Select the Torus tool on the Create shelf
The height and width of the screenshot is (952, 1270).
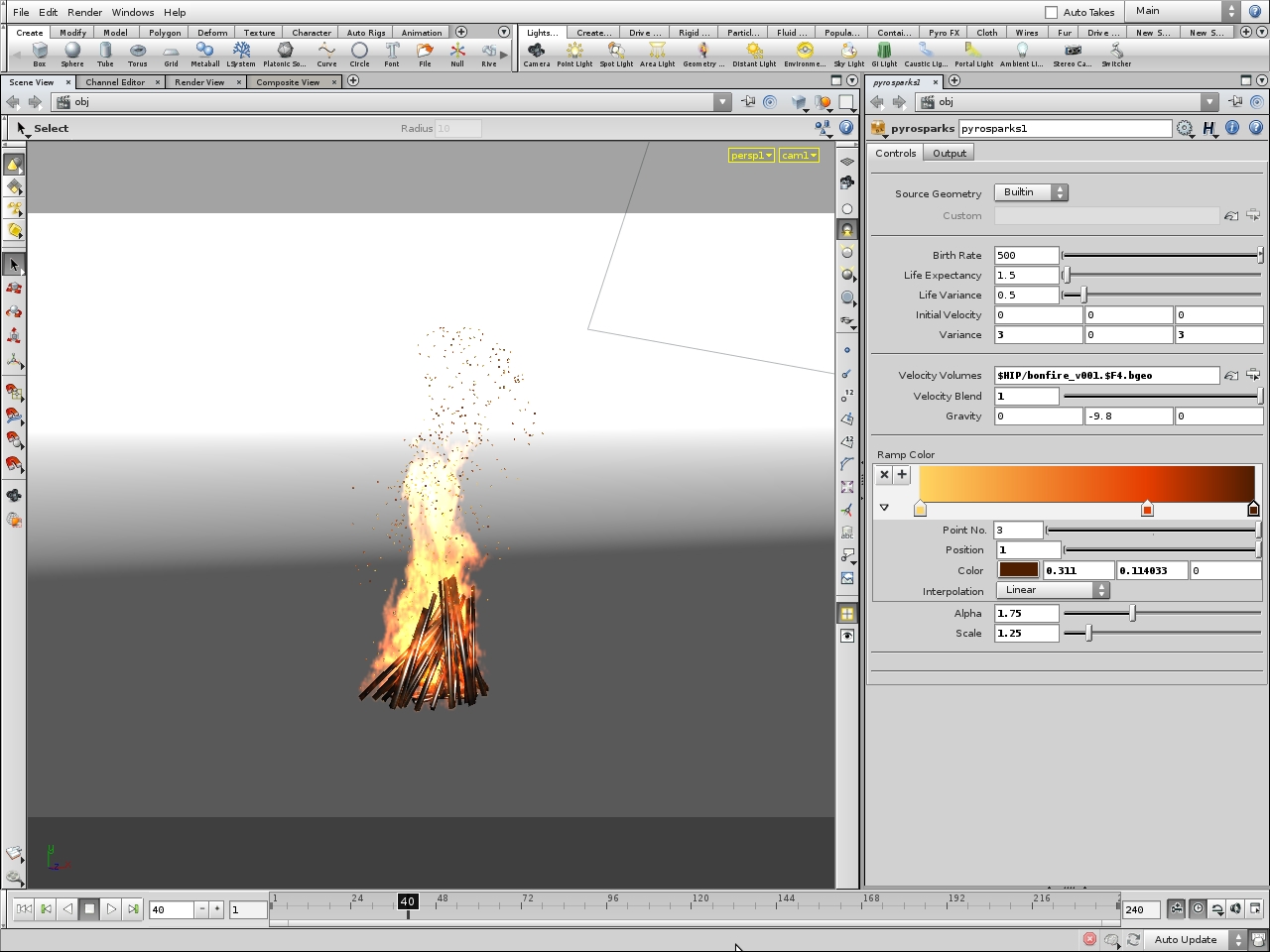click(138, 52)
